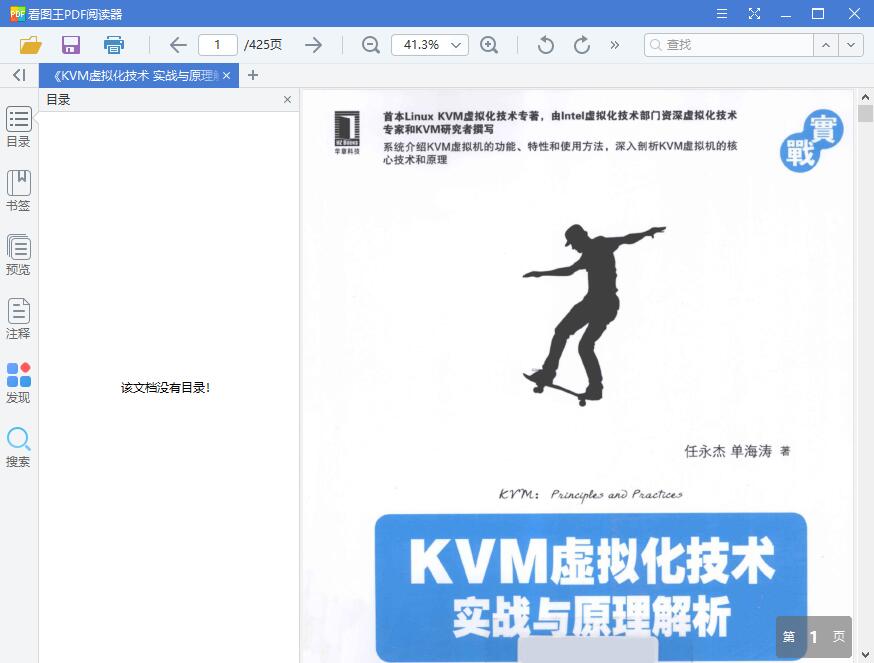Click the page number input box
Screen dimensions: 874x663
(x=218, y=45)
